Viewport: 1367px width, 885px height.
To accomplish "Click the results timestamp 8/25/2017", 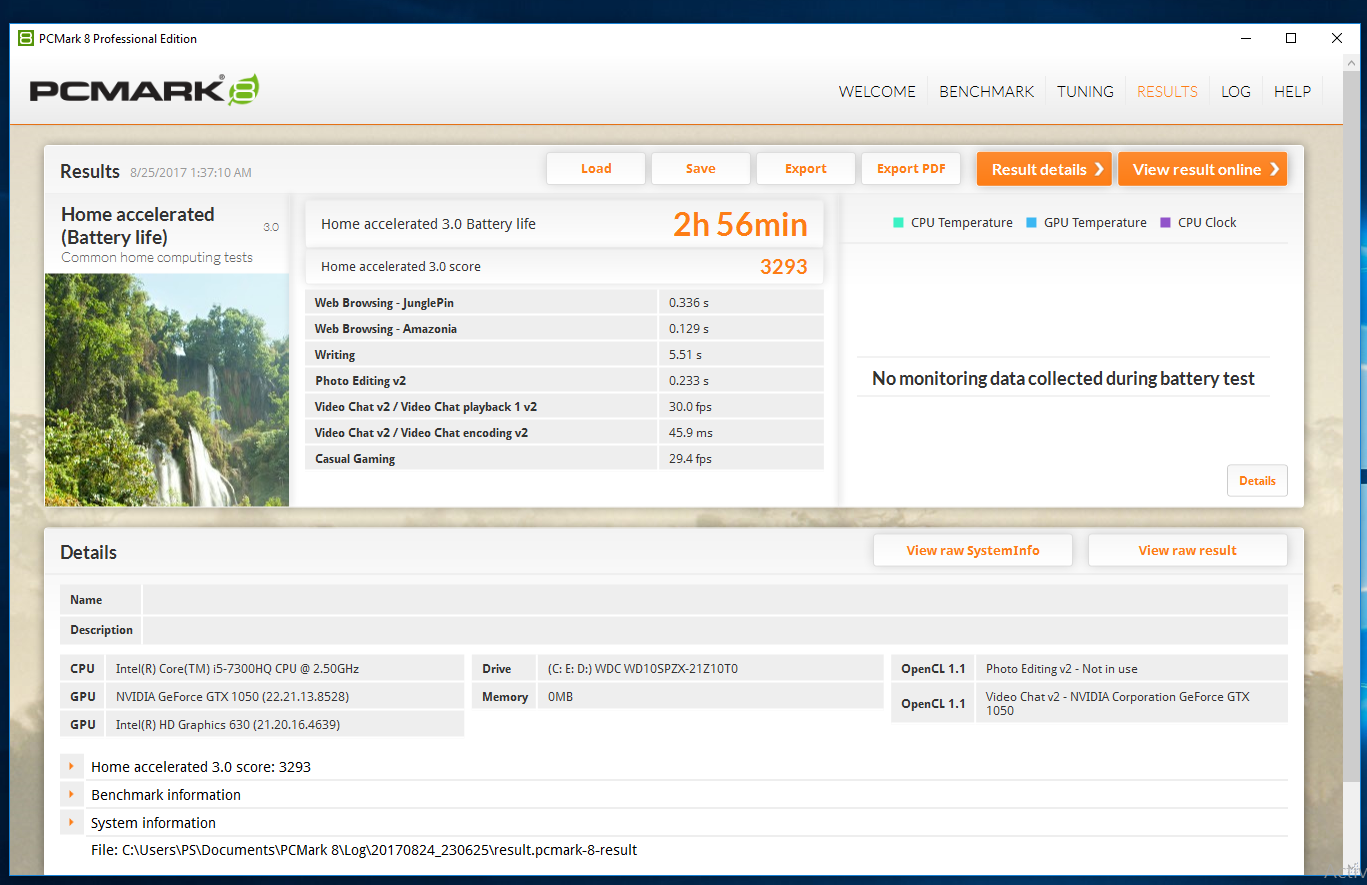I will [190, 173].
